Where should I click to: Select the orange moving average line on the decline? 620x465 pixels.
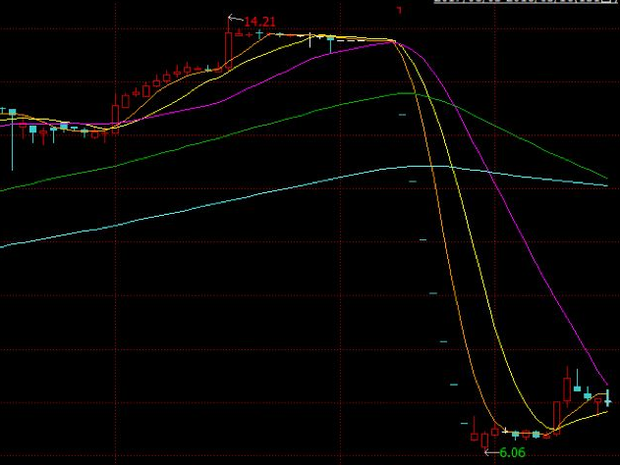[x=440, y=220]
